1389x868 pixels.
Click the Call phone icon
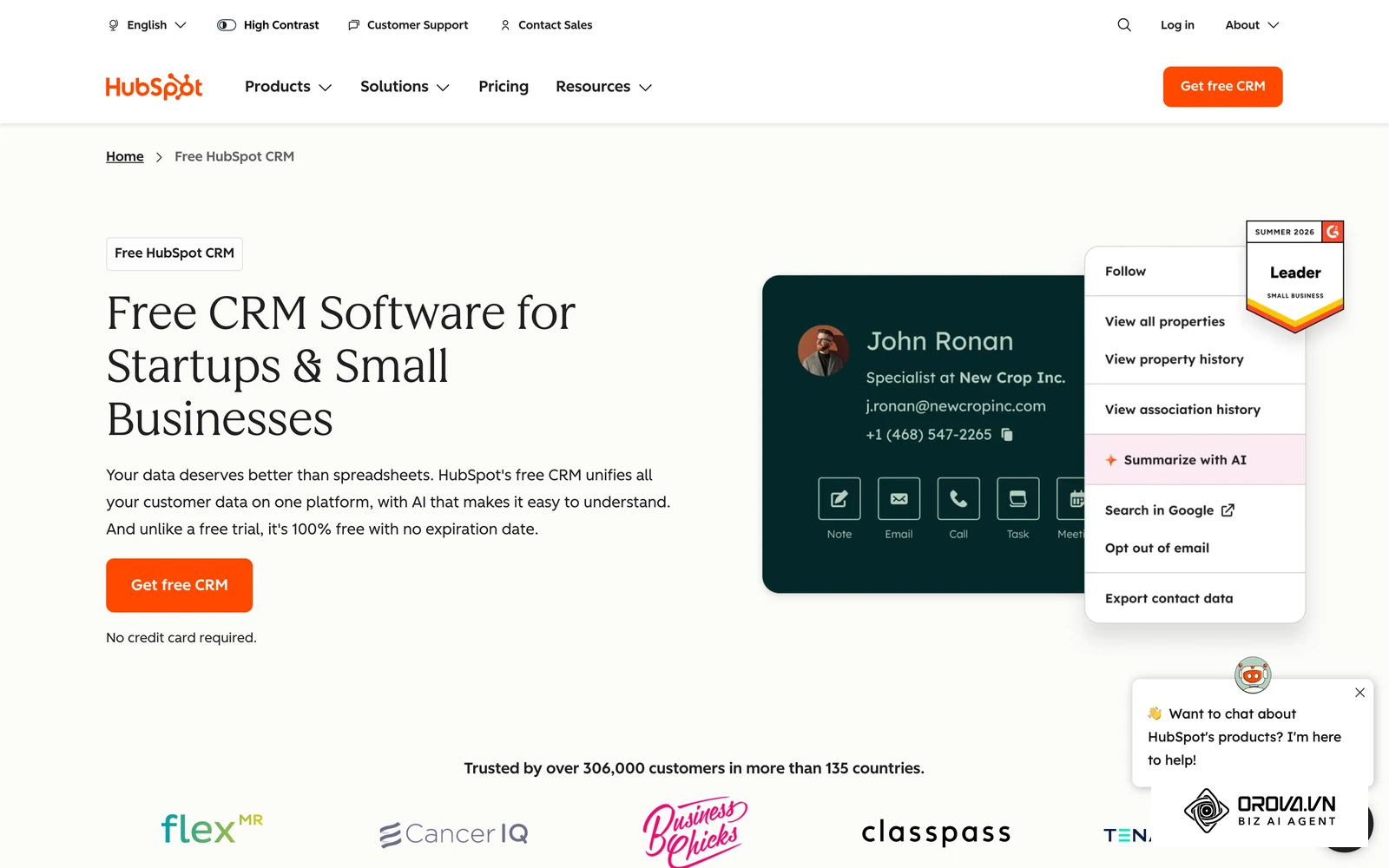[958, 498]
